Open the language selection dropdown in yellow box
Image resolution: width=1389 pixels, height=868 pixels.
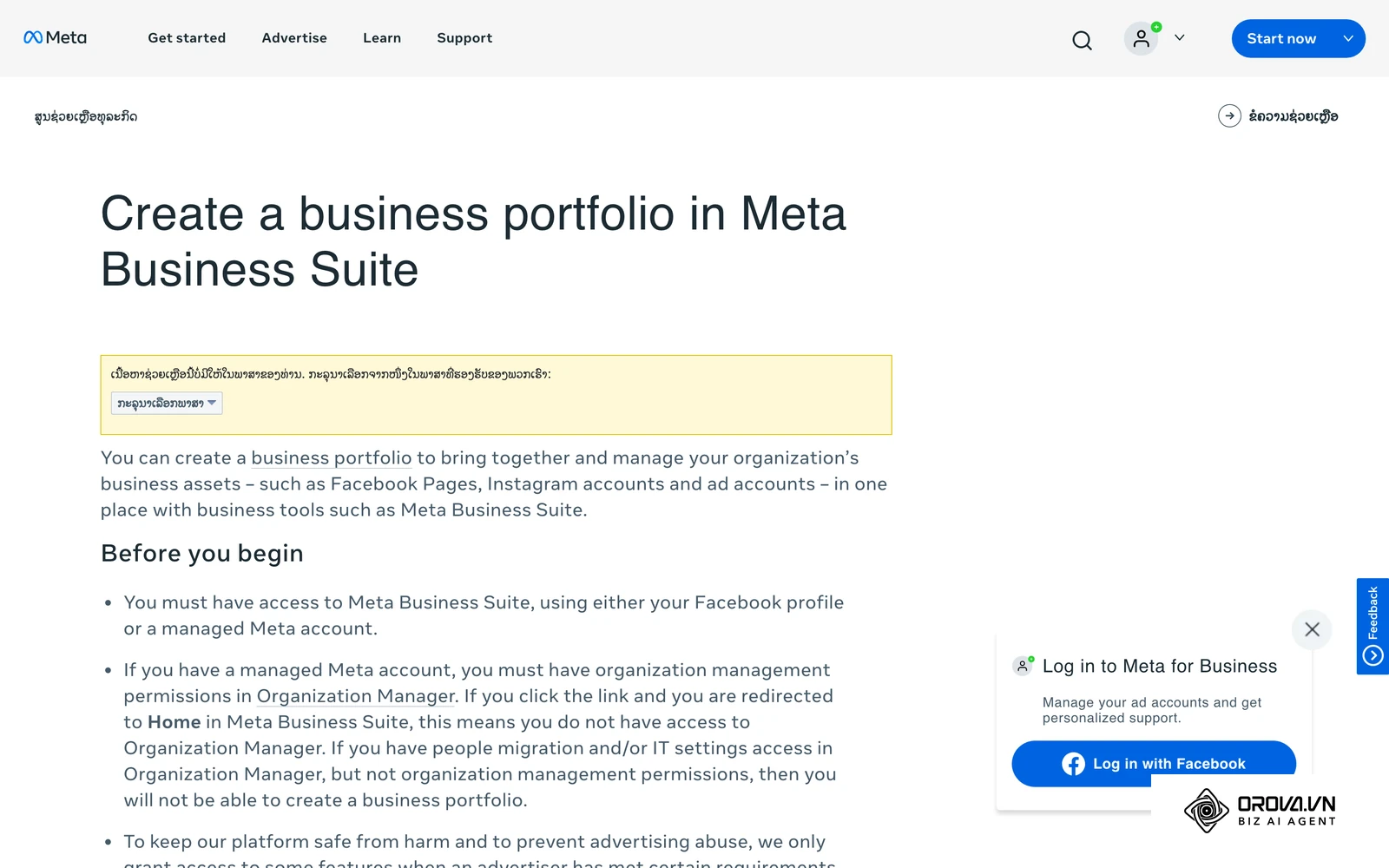pos(167,403)
